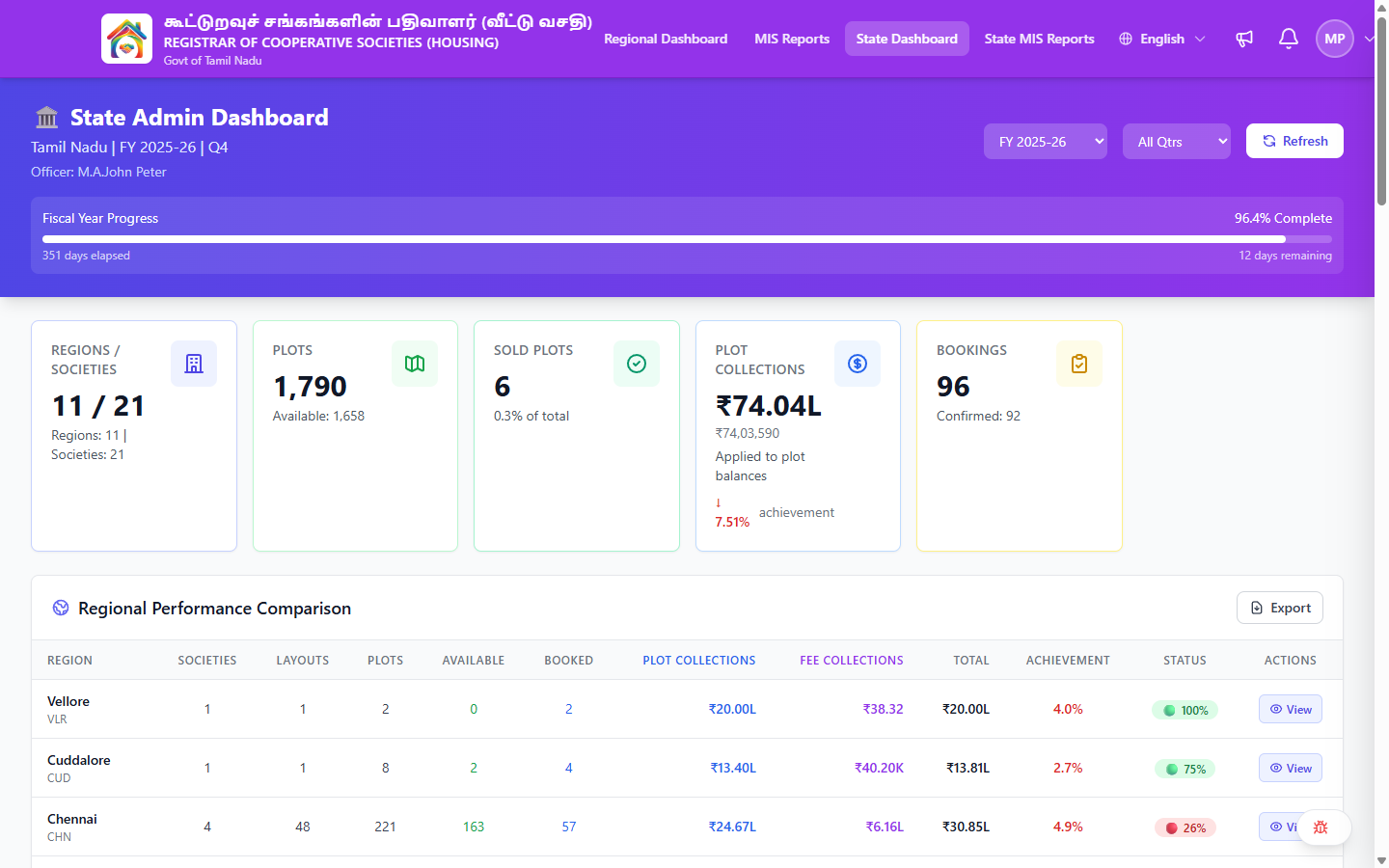Click the ACHIEVEMENT column header
The width and height of the screenshot is (1389, 868).
(x=1068, y=661)
